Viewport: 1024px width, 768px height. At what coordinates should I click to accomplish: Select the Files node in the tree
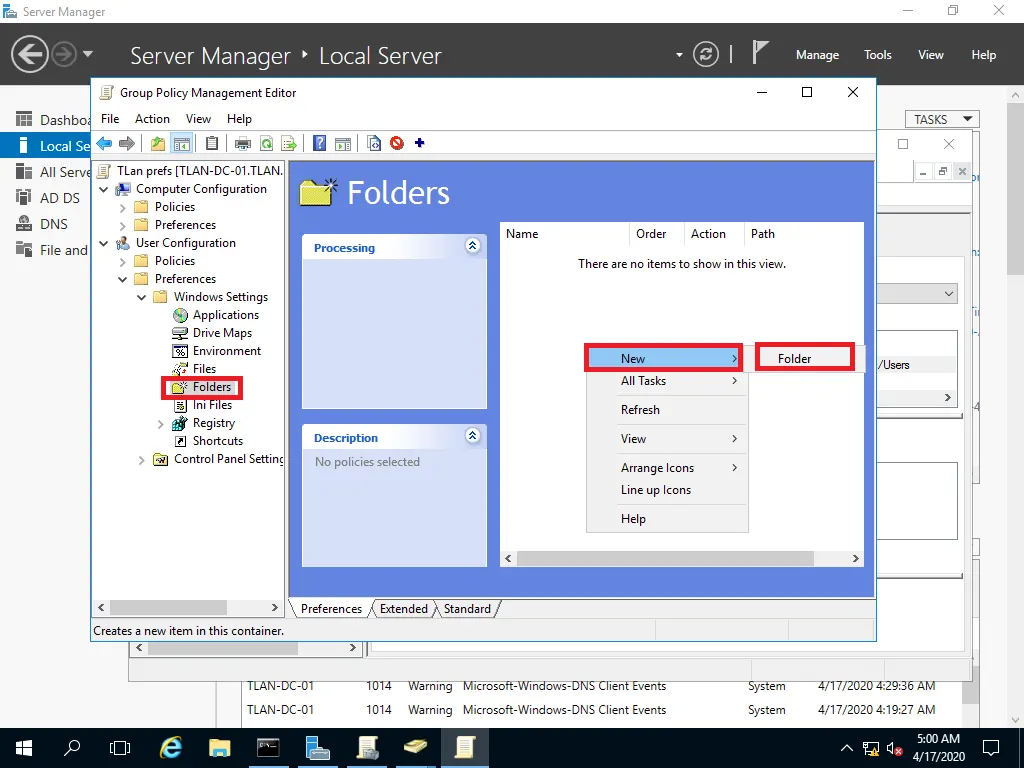pyautogui.click(x=204, y=369)
